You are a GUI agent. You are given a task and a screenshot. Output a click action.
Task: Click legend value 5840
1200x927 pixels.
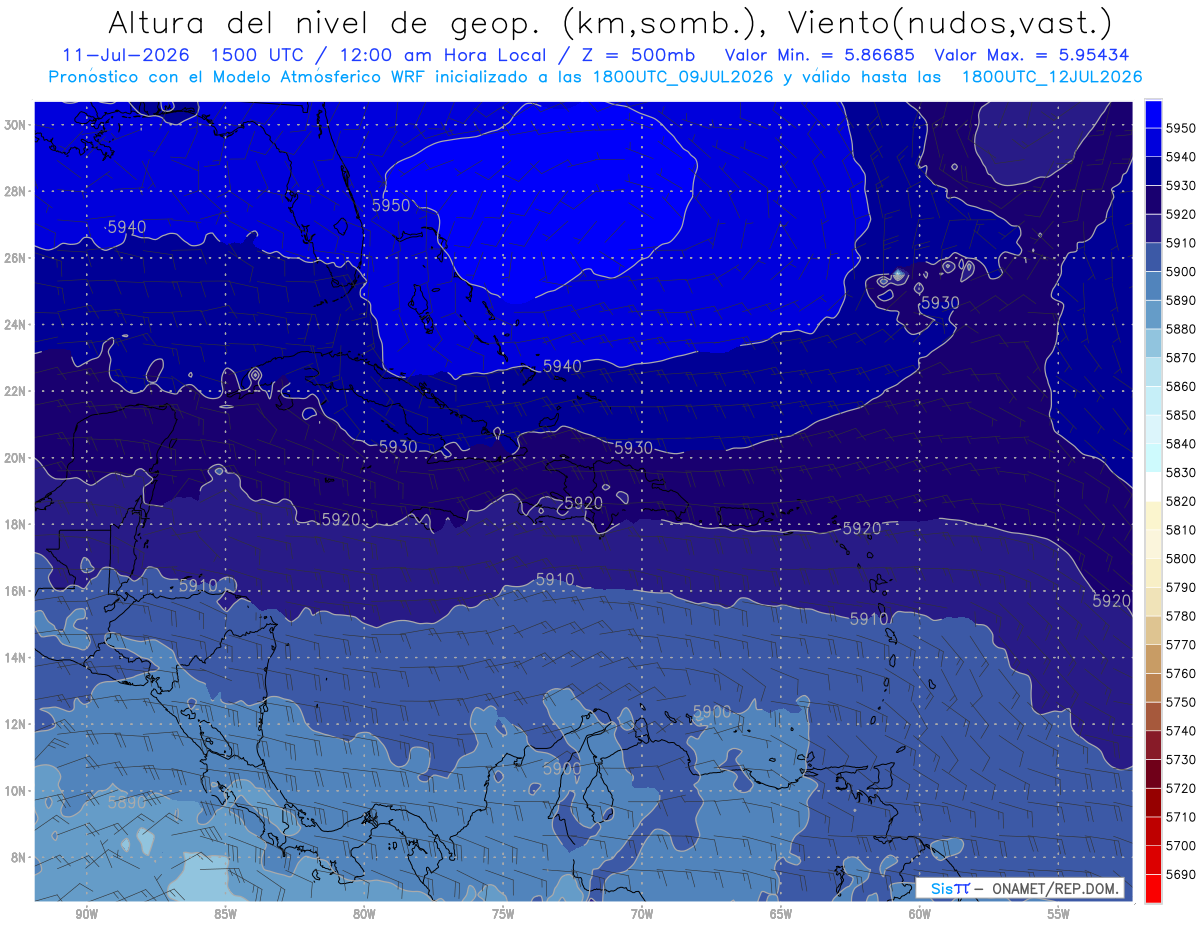(x=1181, y=444)
